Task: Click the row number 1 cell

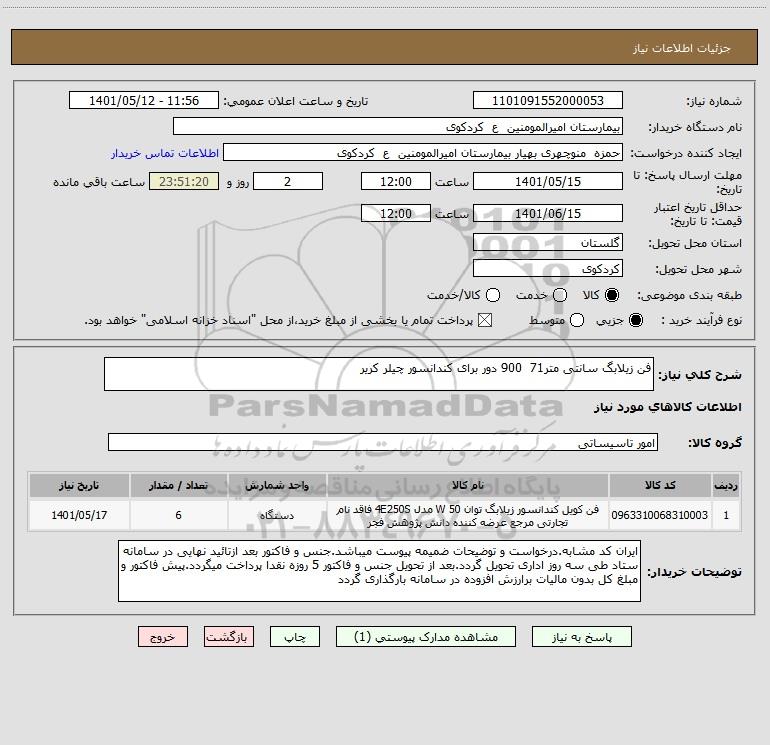Action: coord(726,515)
